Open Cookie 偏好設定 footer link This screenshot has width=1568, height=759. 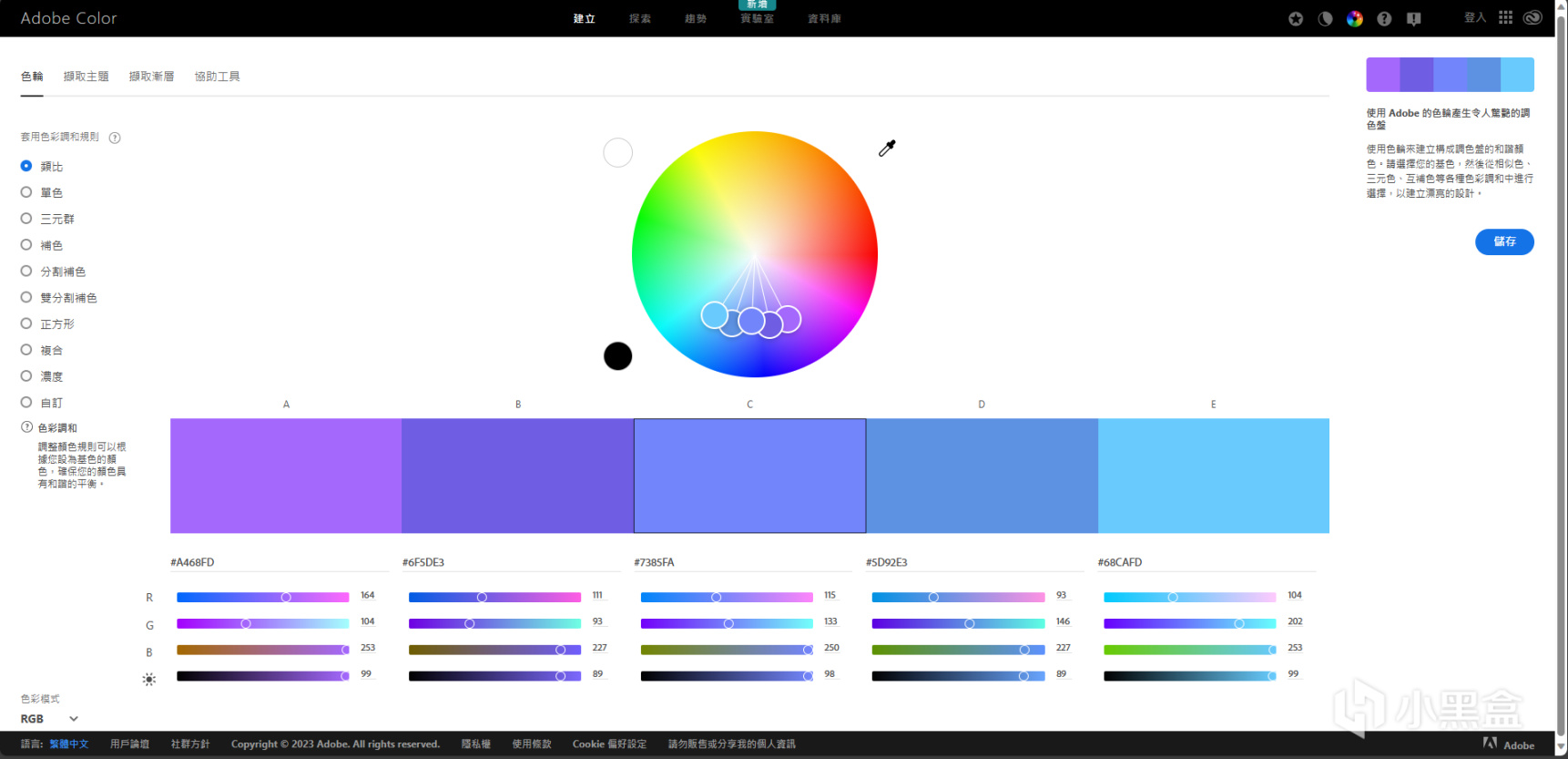coord(609,744)
